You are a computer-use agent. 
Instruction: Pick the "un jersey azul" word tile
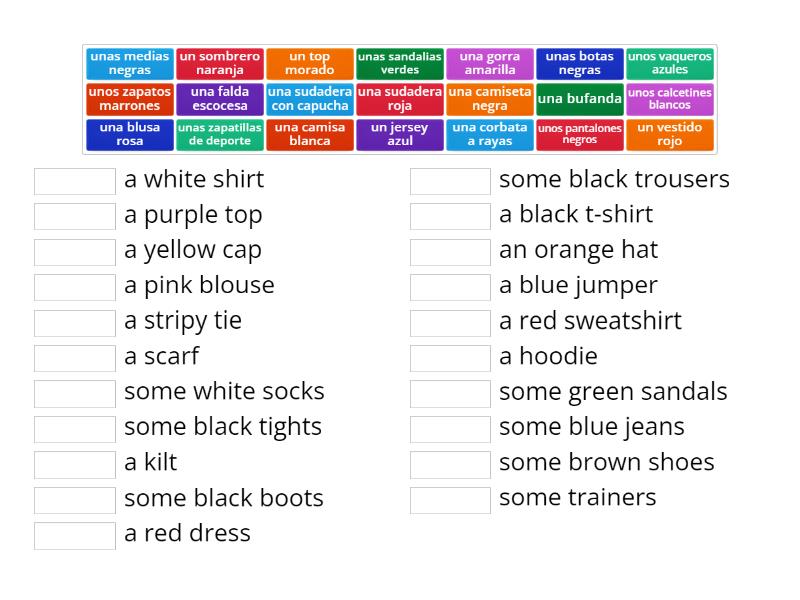point(400,134)
